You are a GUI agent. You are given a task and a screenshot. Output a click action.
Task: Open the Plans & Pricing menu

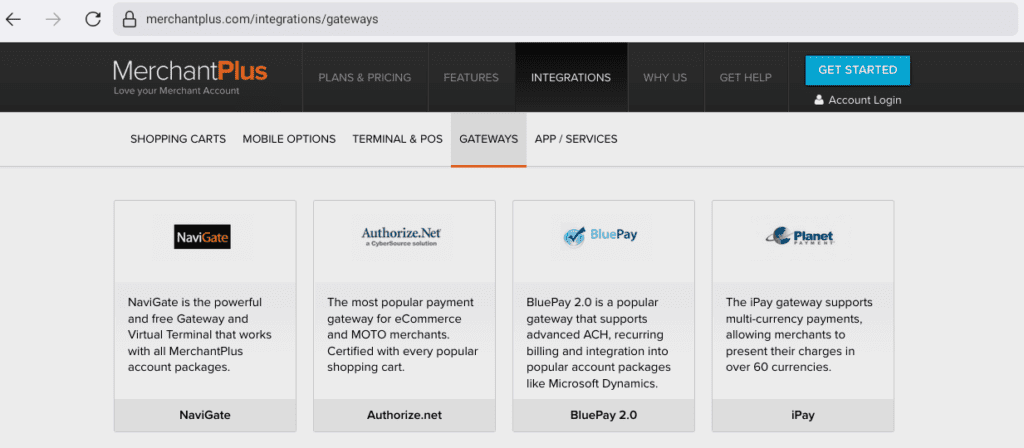(x=364, y=78)
